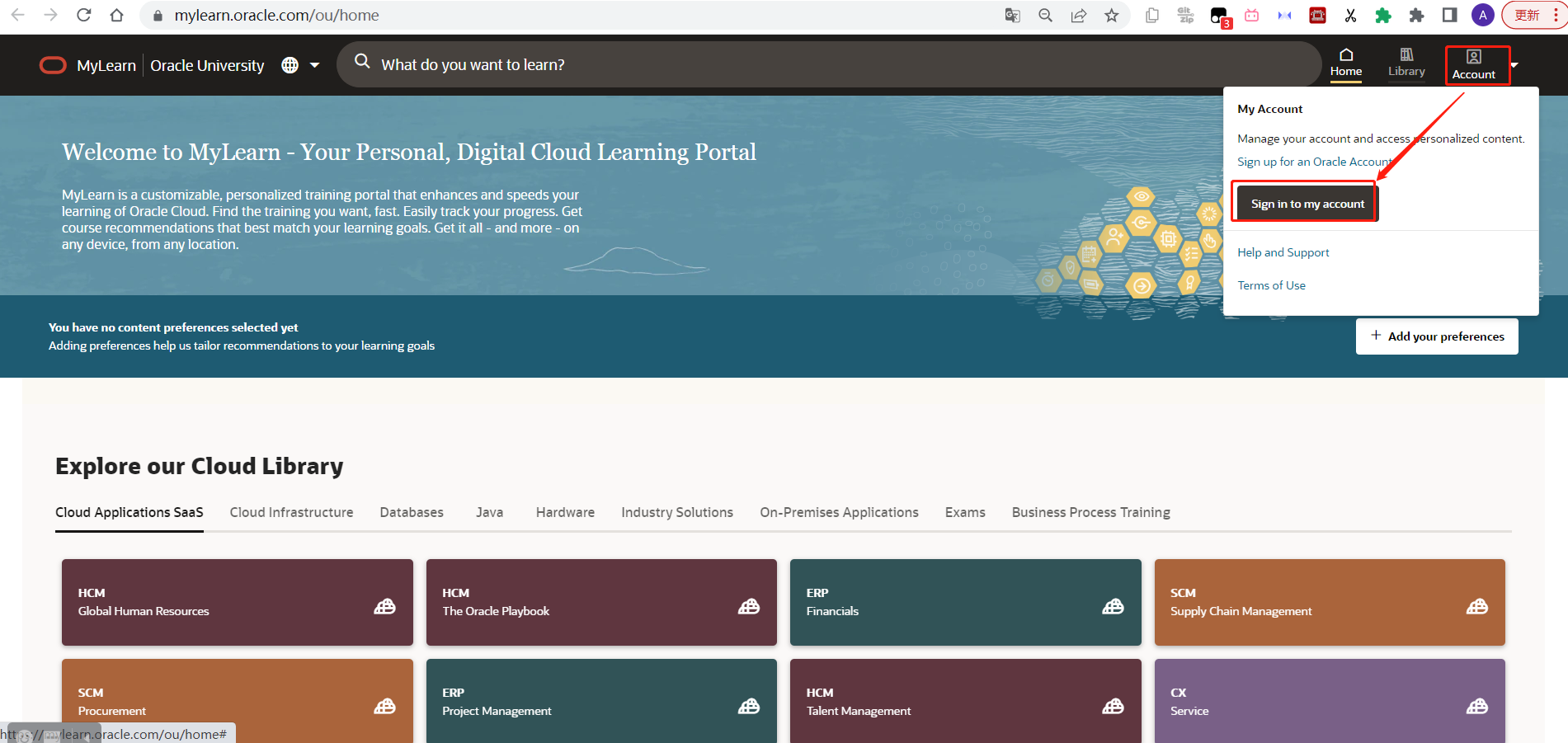Open the scissors extension

[x=1350, y=15]
